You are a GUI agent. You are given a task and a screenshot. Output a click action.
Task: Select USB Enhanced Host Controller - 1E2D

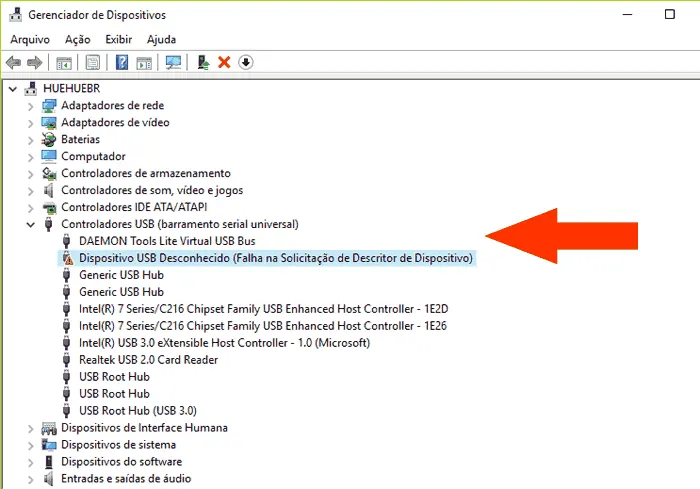(263, 309)
